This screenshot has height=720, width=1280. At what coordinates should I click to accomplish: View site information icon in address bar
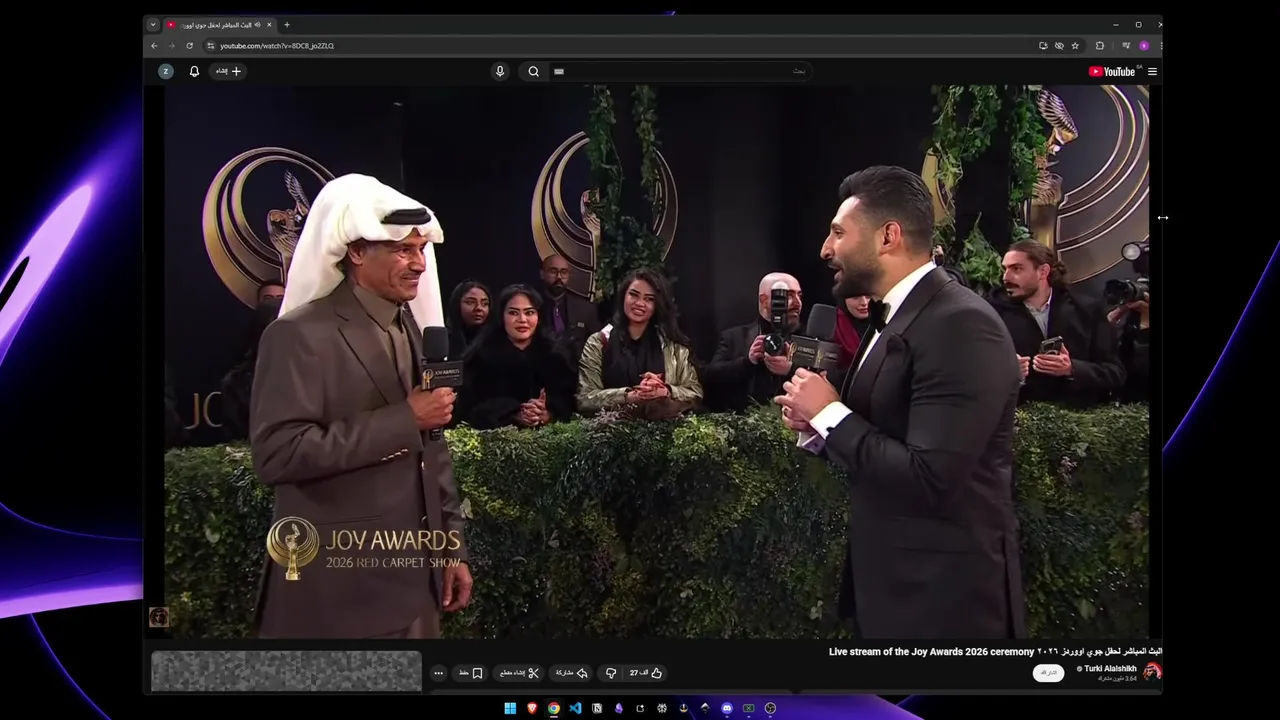(x=210, y=46)
